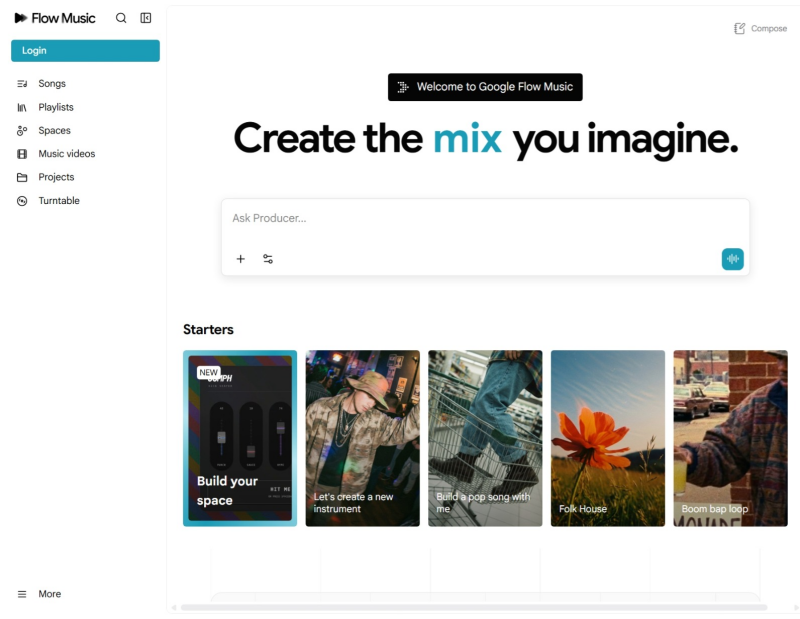Open search with the magnifier icon

121,18
